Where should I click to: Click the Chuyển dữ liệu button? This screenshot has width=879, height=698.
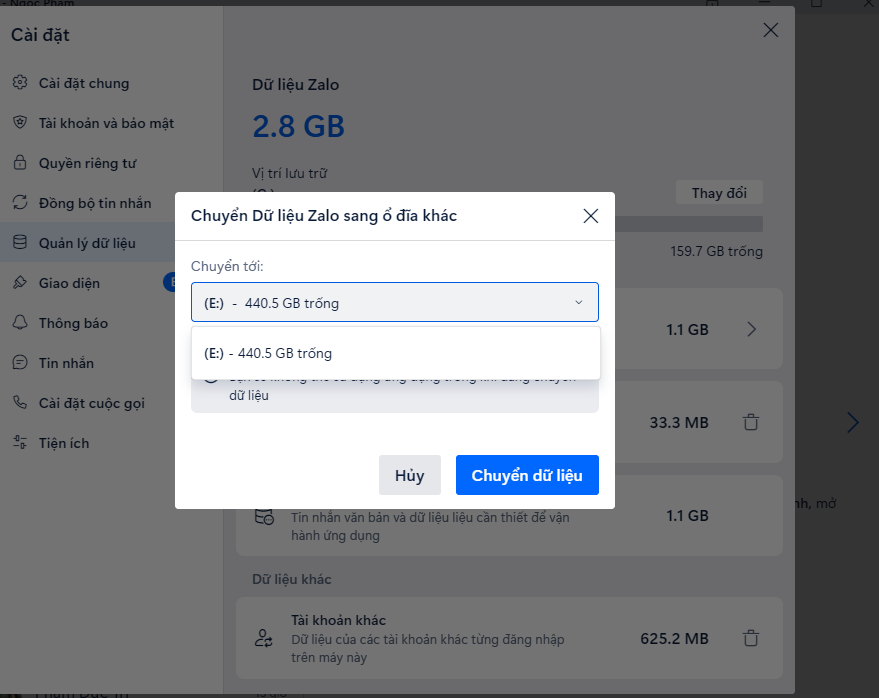527,475
